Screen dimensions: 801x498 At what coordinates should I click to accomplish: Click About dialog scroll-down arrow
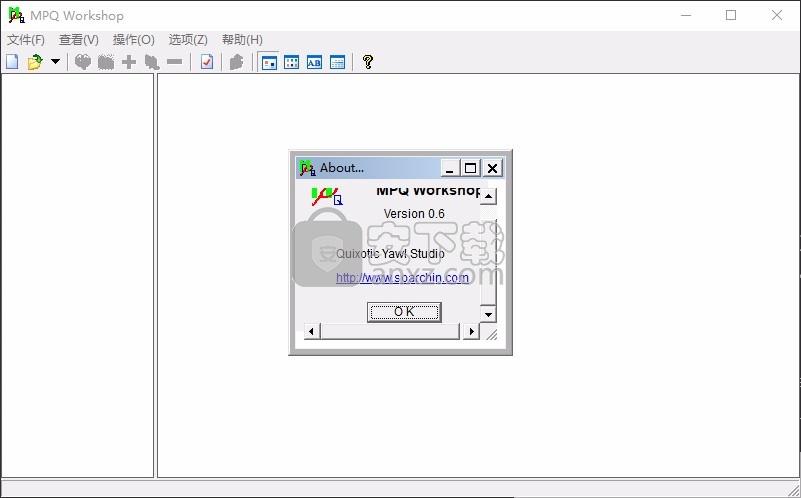click(x=488, y=314)
